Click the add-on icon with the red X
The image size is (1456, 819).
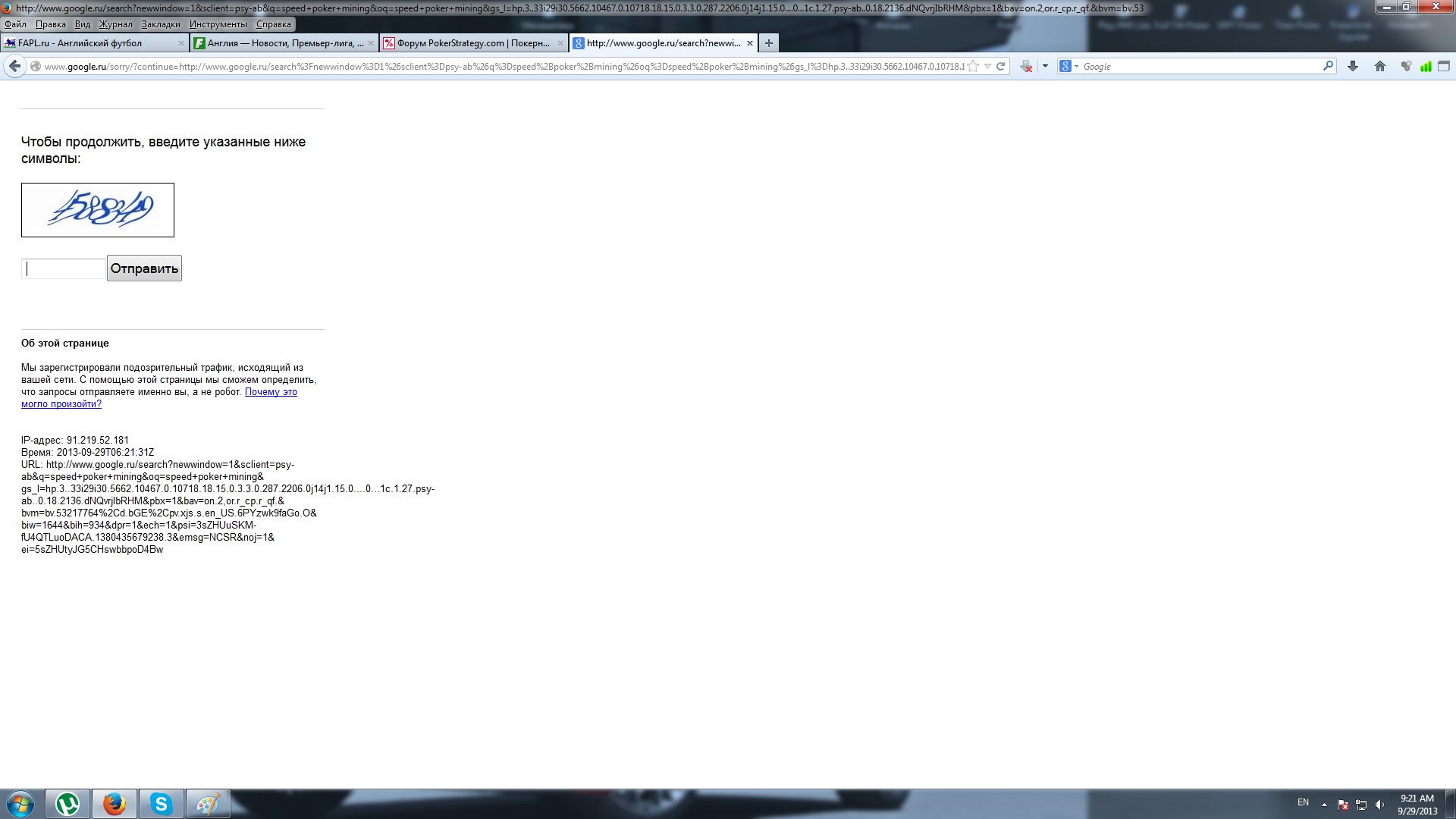click(x=1026, y=67)
